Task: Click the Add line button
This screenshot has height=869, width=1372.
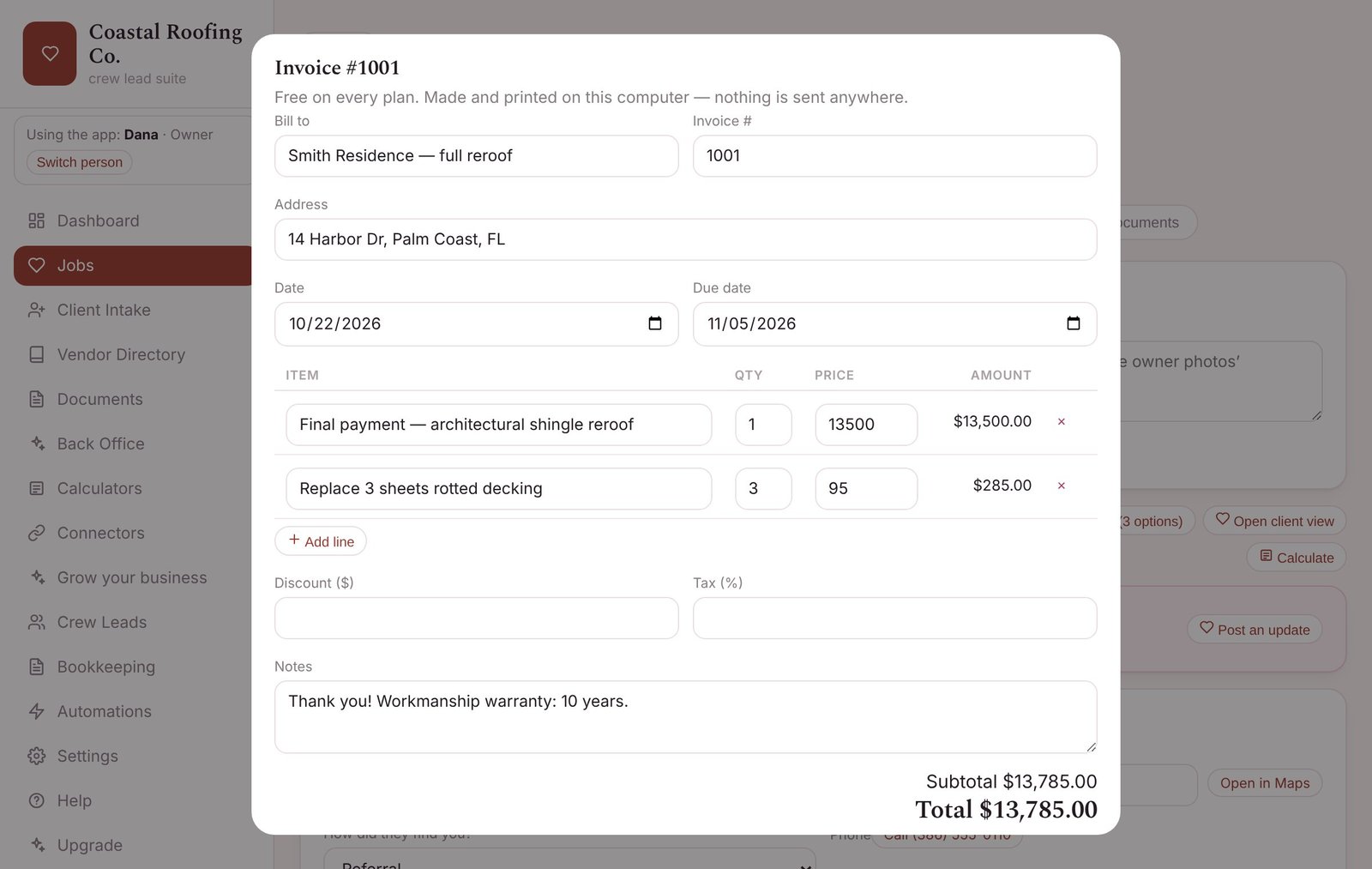Action: pos(321,541)
